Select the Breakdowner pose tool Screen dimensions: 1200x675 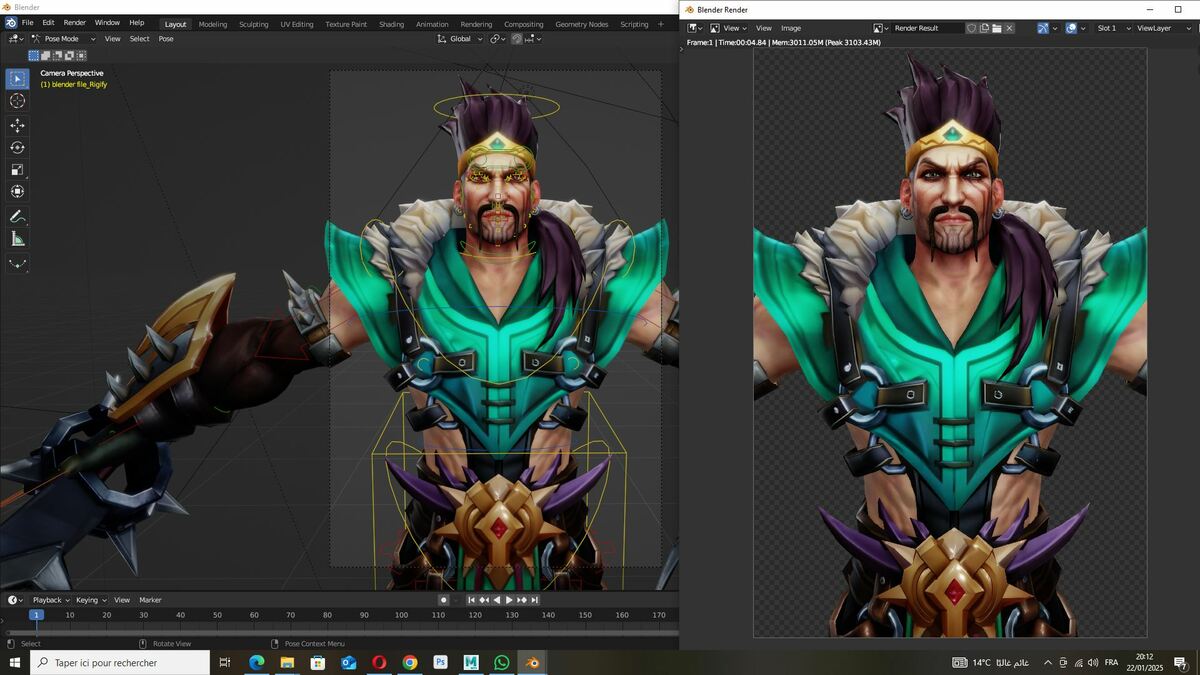click(x=18, y=264)
